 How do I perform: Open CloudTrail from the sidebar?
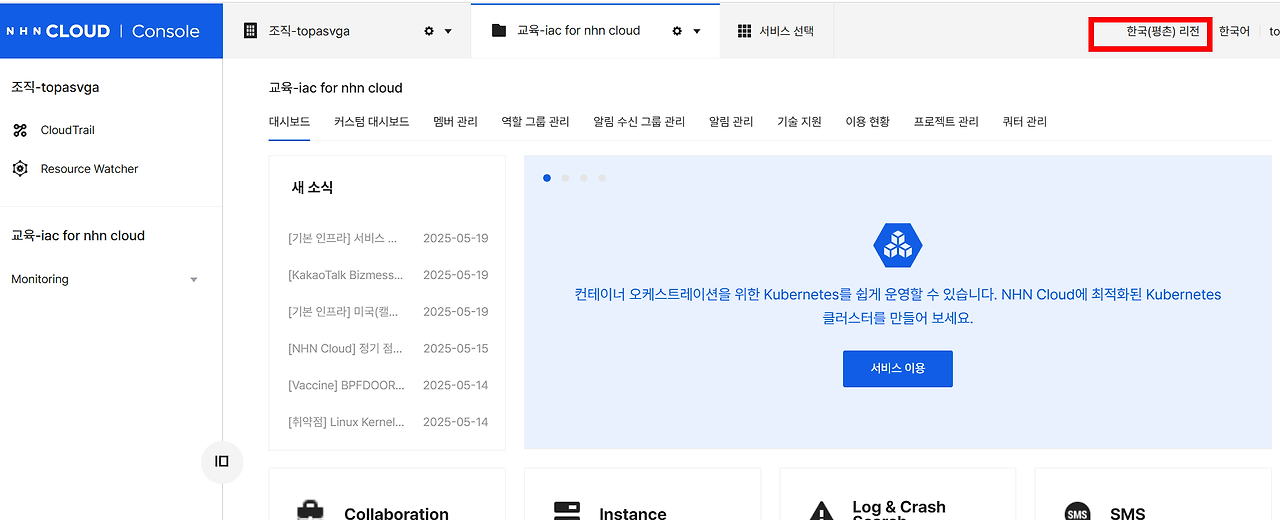click(x=67, y=130)
